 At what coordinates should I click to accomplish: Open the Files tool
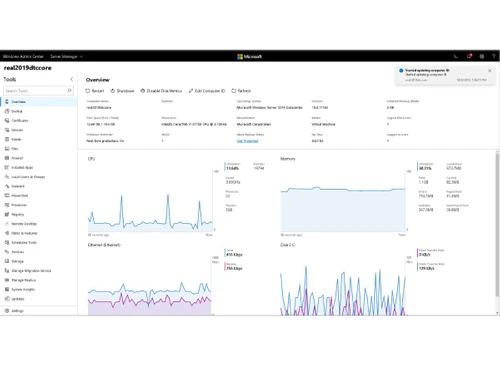[39, 149]
